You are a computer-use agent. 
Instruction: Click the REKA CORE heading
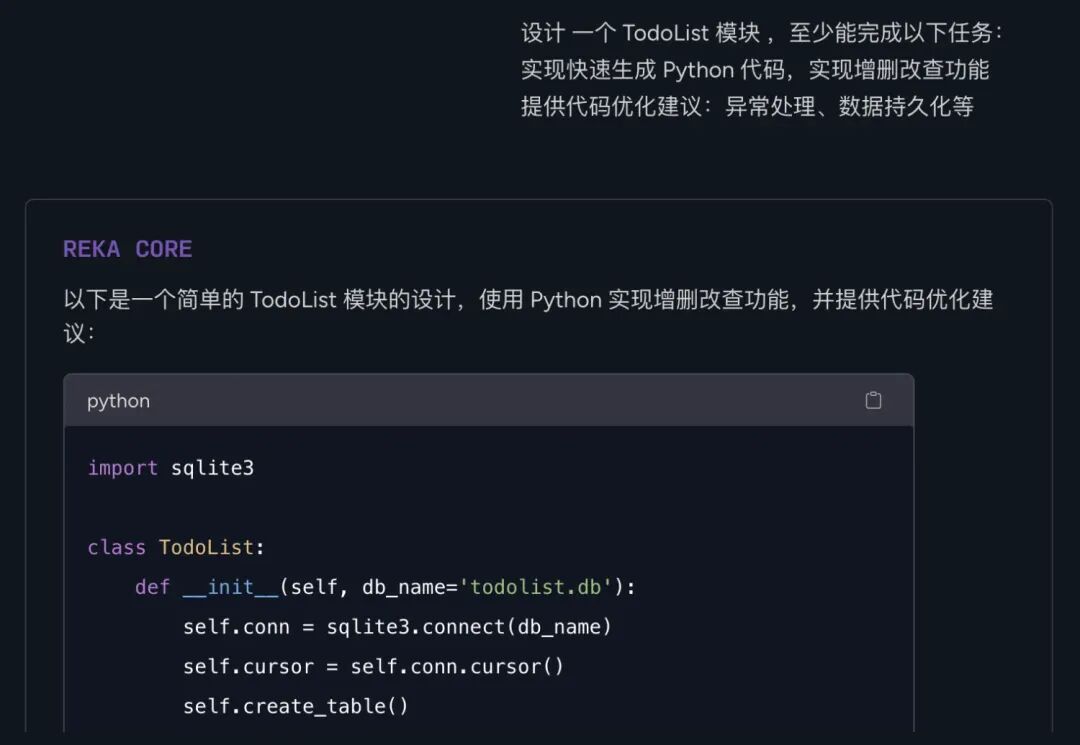(x=127, y=249)
